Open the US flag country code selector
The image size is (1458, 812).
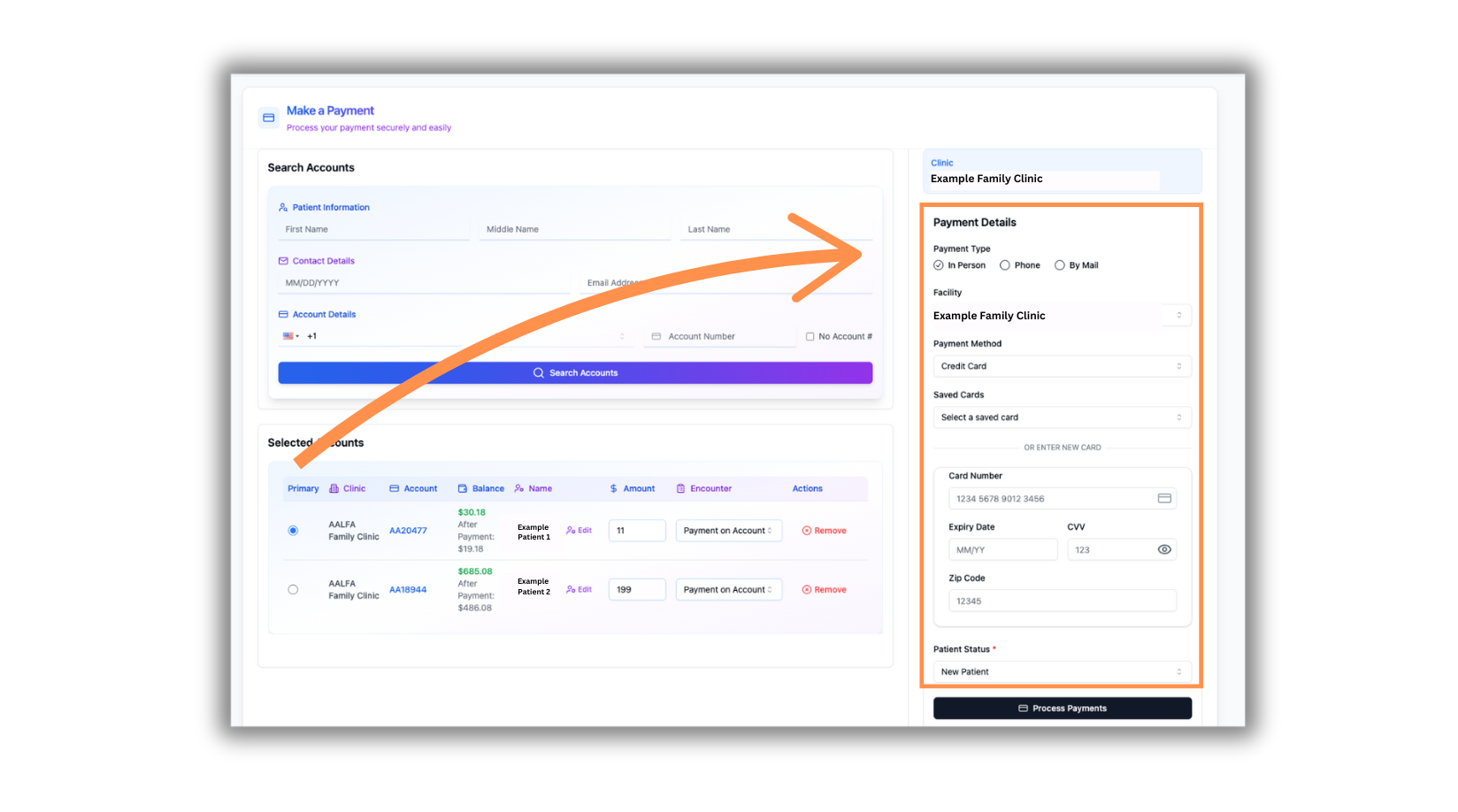point(290,336)
